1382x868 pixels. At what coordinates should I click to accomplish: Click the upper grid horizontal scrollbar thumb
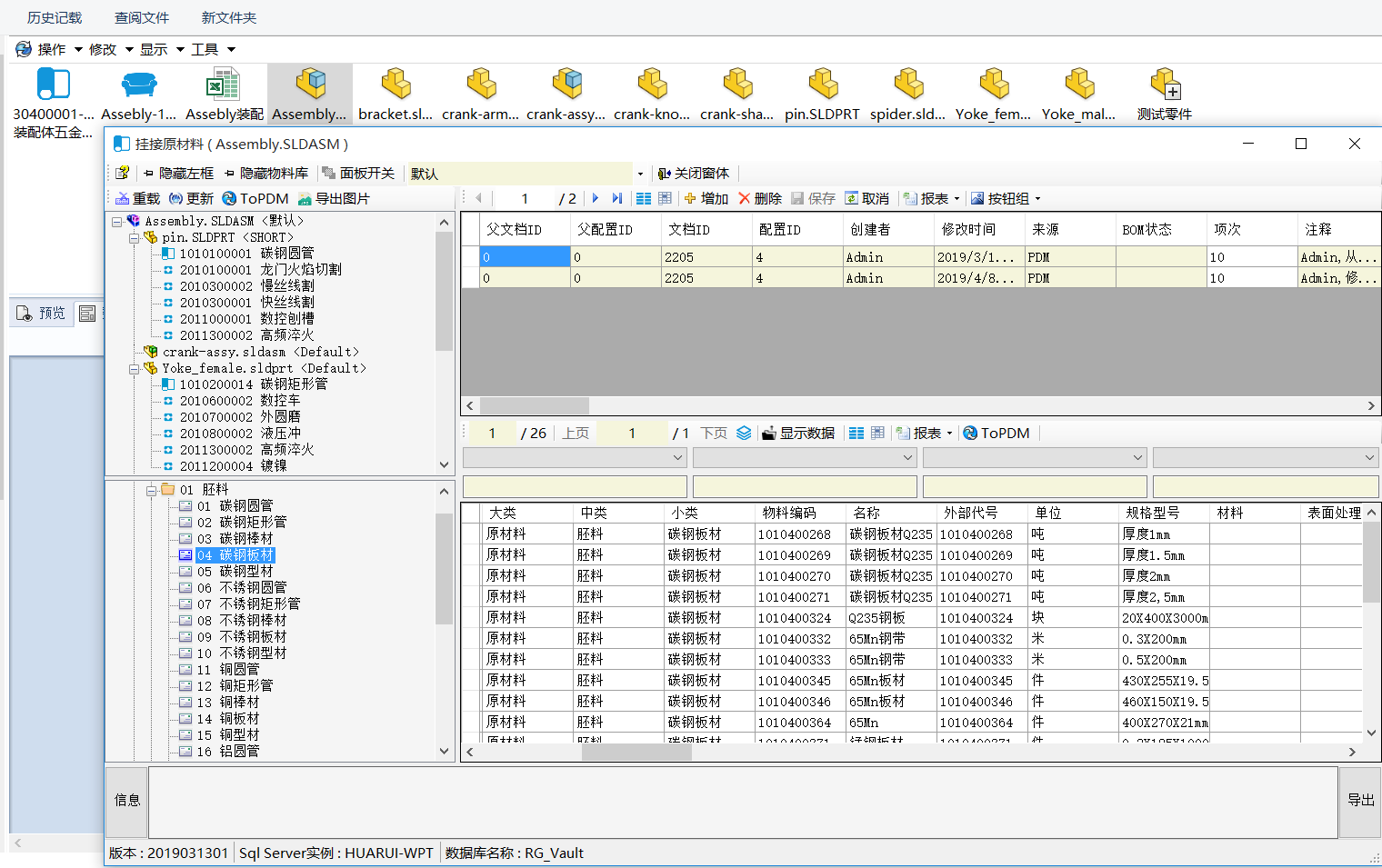click(x=534, y=405)
